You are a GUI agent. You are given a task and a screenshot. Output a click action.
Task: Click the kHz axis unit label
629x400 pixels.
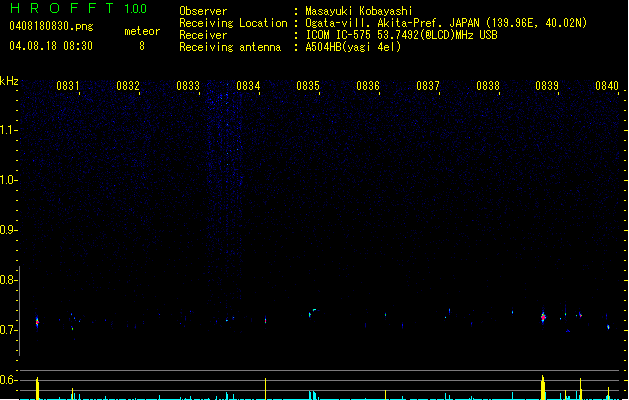pos(9,81)
